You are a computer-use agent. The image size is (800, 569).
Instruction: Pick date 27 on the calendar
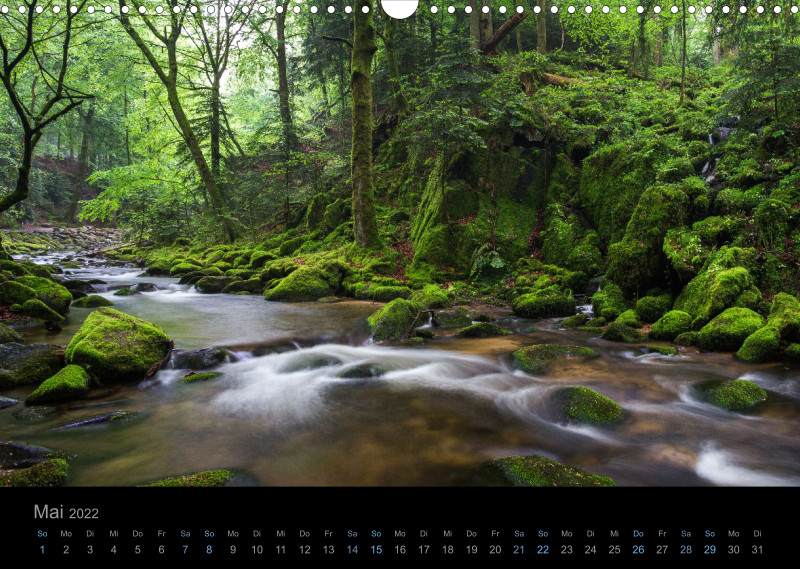[x=662, y=550]
